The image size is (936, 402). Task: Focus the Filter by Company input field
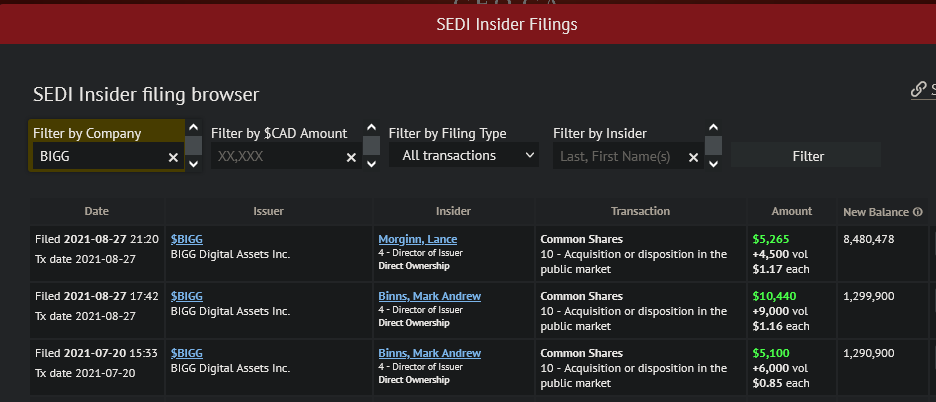pos(98,157)
